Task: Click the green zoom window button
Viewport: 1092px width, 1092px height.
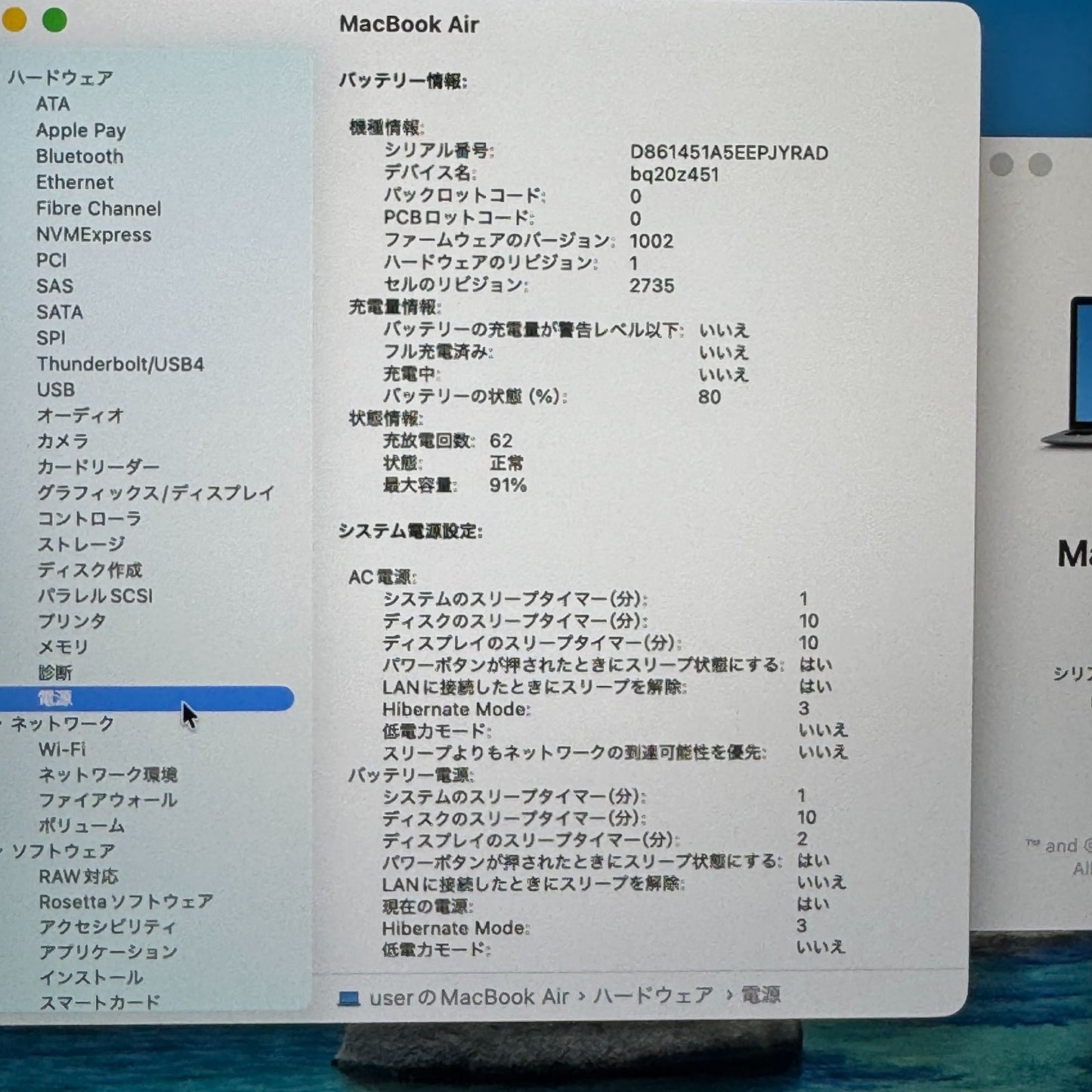Action: [x=54, y=20]
